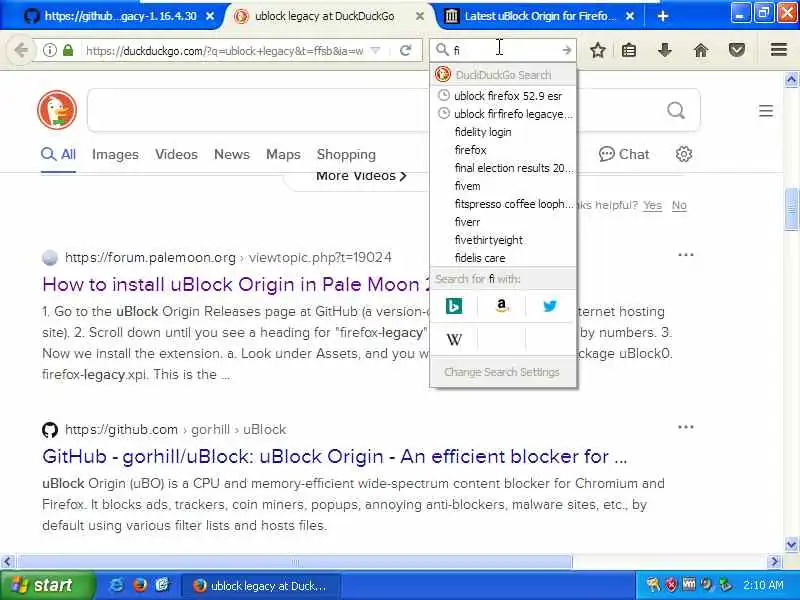Switch to Images results
Screen dimensions: 800x600
(115, 155)
